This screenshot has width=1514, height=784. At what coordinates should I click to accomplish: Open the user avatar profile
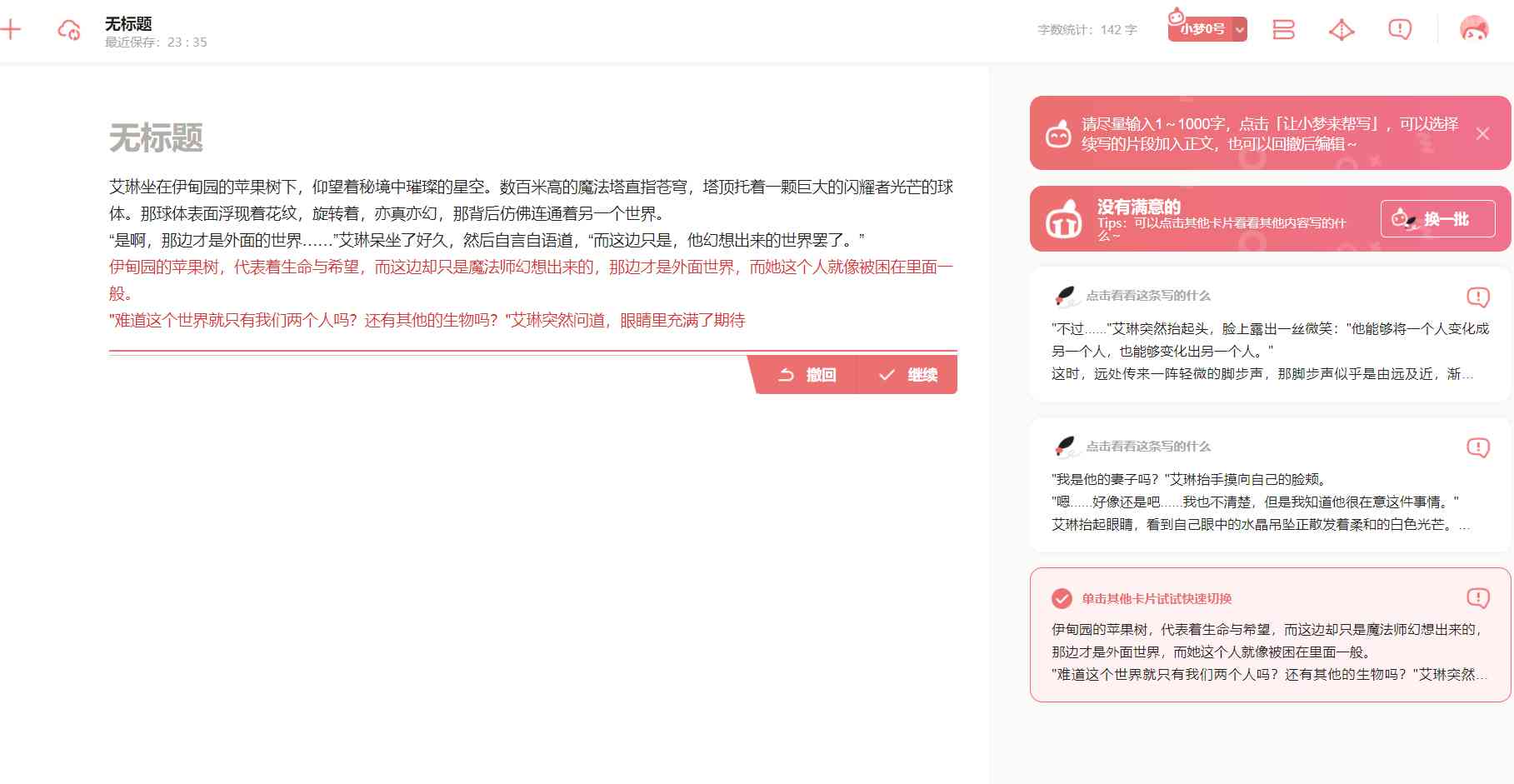1474,29
